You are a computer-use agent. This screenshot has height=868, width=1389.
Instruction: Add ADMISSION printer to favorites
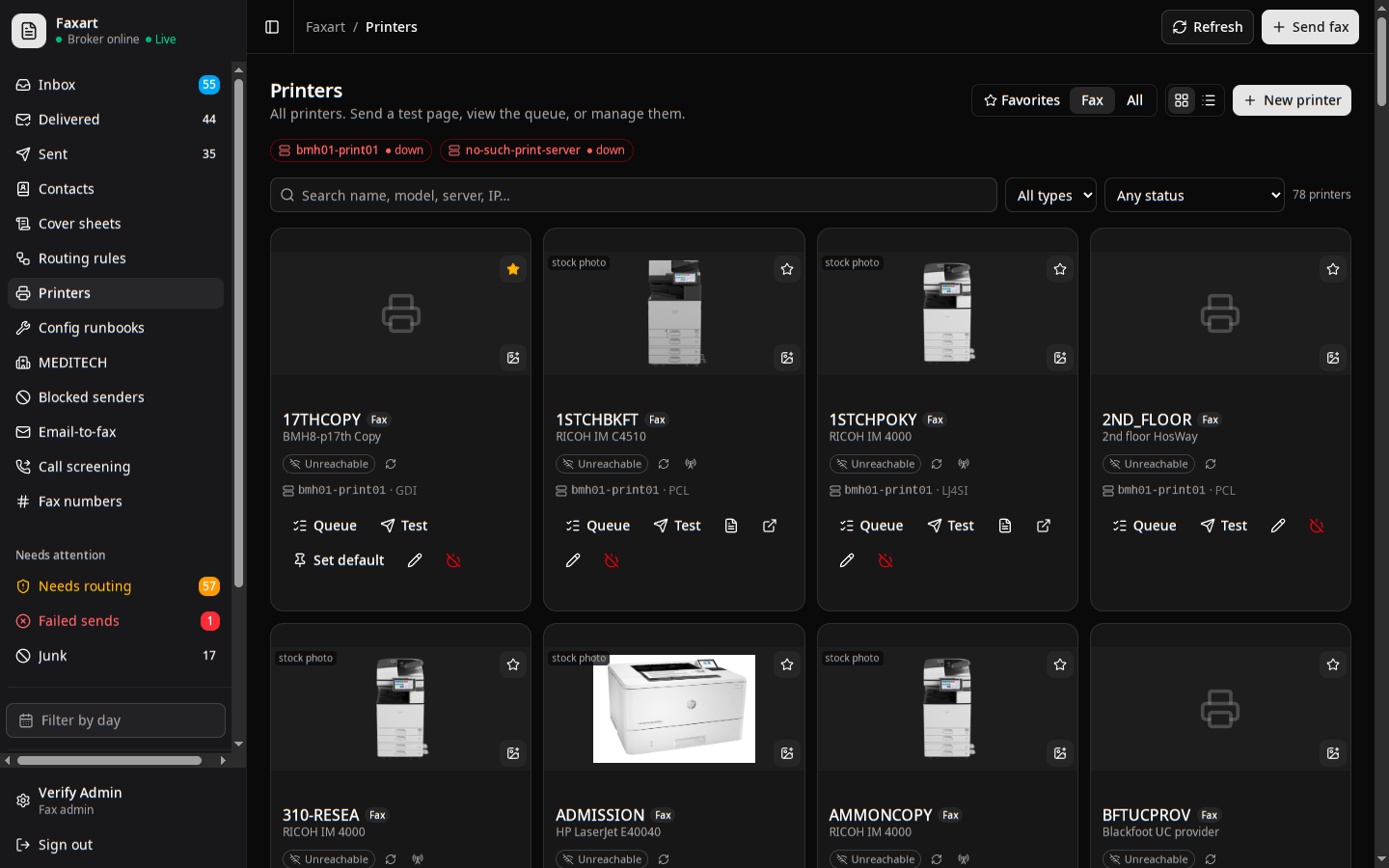click(x=787, y=665)
